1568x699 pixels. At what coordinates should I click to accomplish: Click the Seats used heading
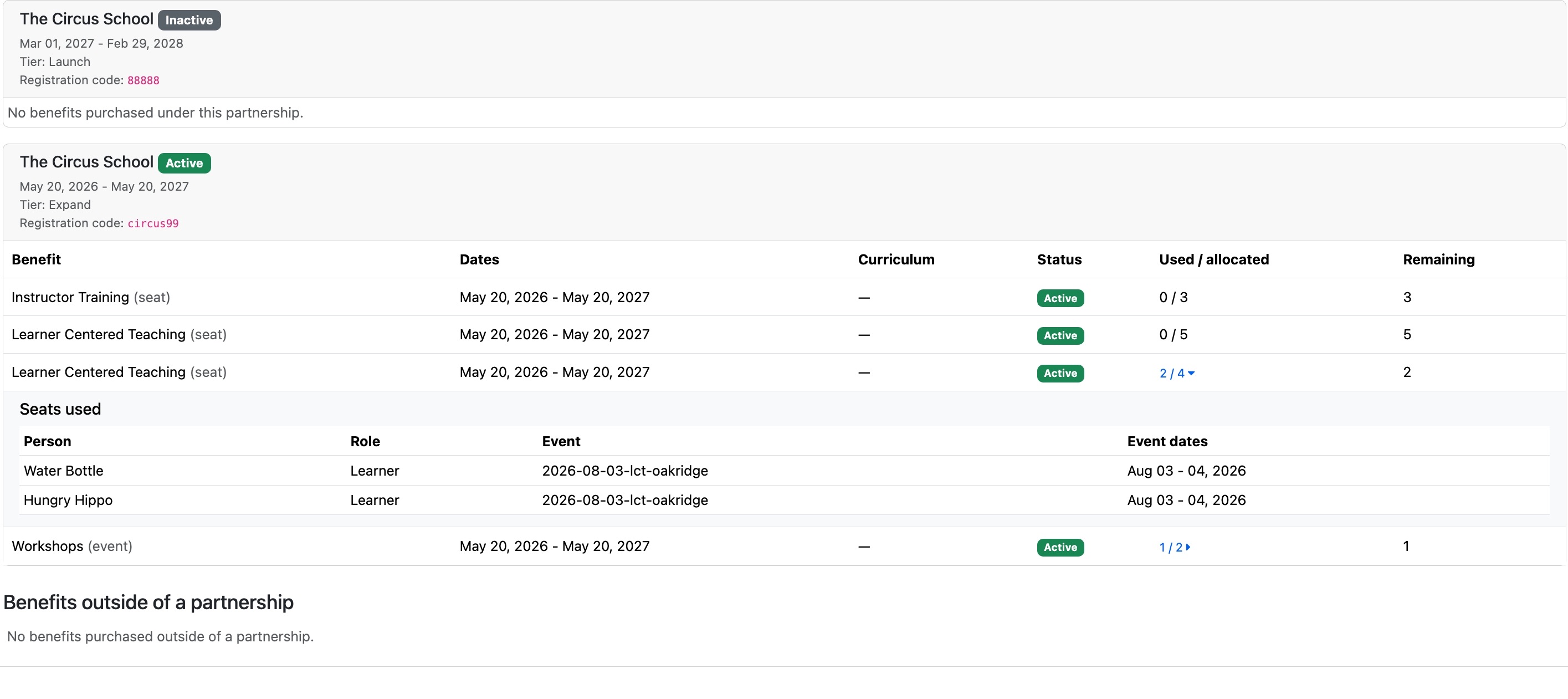click(x=60, y=409)
